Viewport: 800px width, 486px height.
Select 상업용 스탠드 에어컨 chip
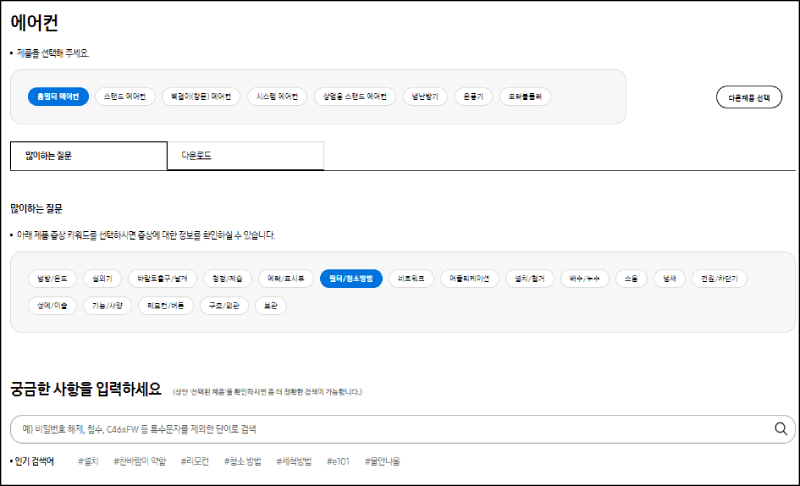tap(355, 96)
